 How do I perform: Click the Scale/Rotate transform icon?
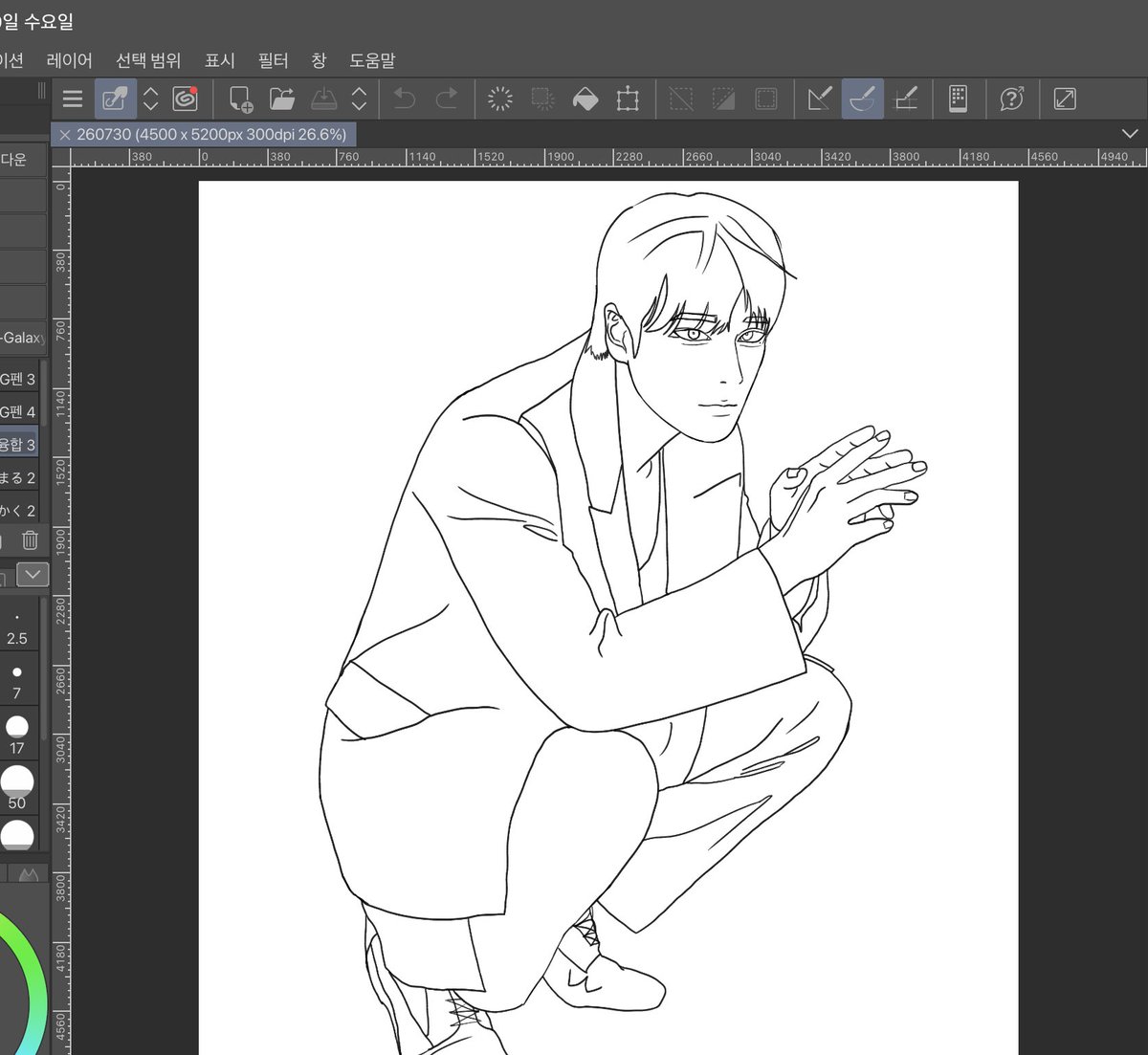coord(628,99)
